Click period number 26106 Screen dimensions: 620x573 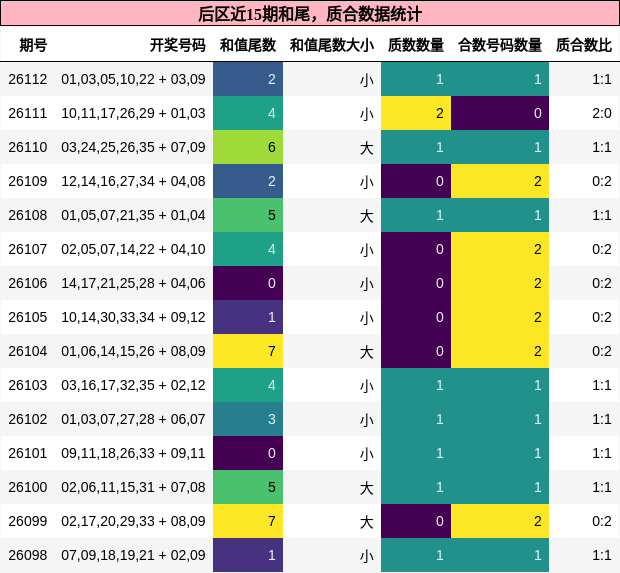click(28, 283)
